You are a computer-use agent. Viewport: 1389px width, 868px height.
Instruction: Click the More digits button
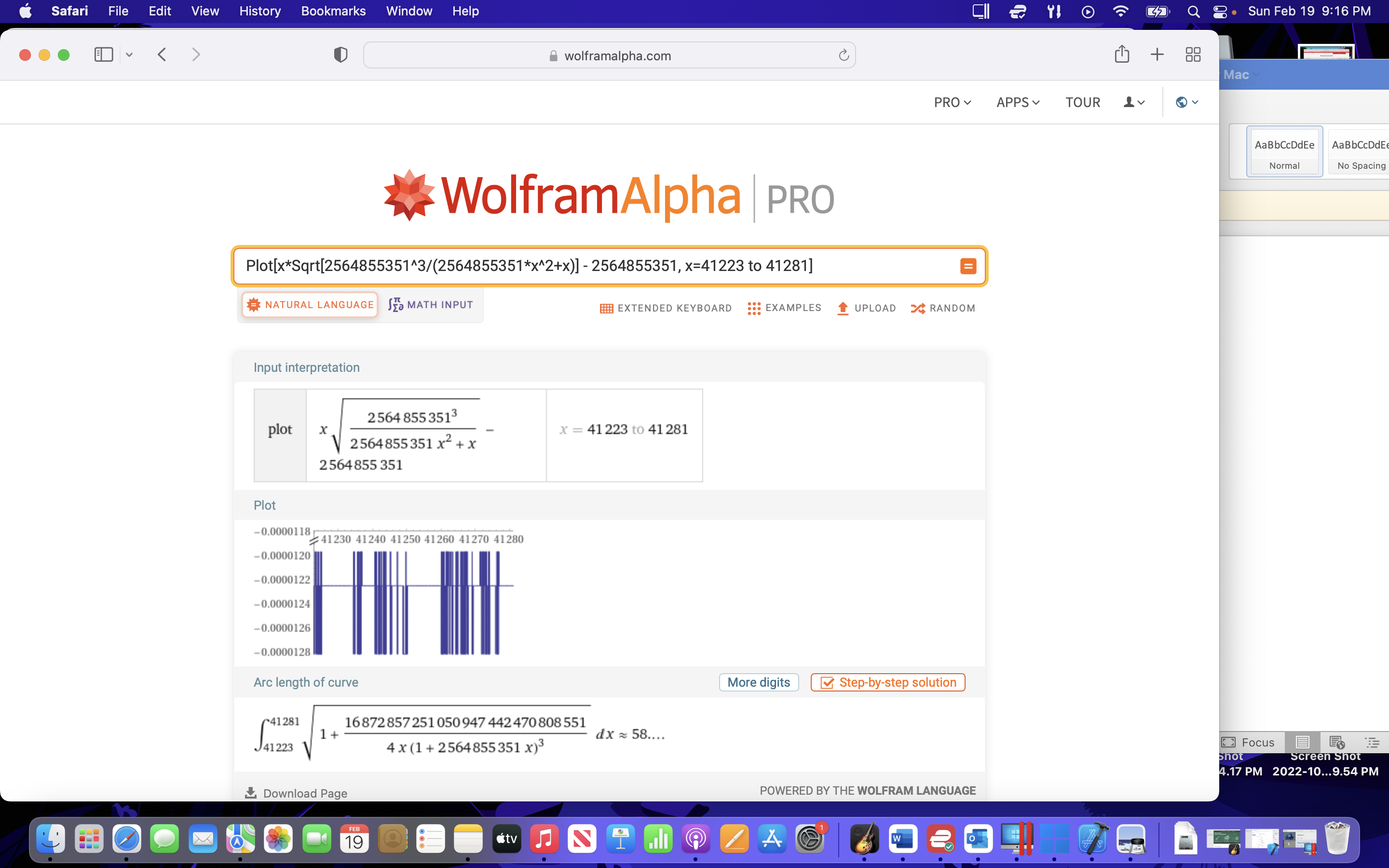coord(758,682)
